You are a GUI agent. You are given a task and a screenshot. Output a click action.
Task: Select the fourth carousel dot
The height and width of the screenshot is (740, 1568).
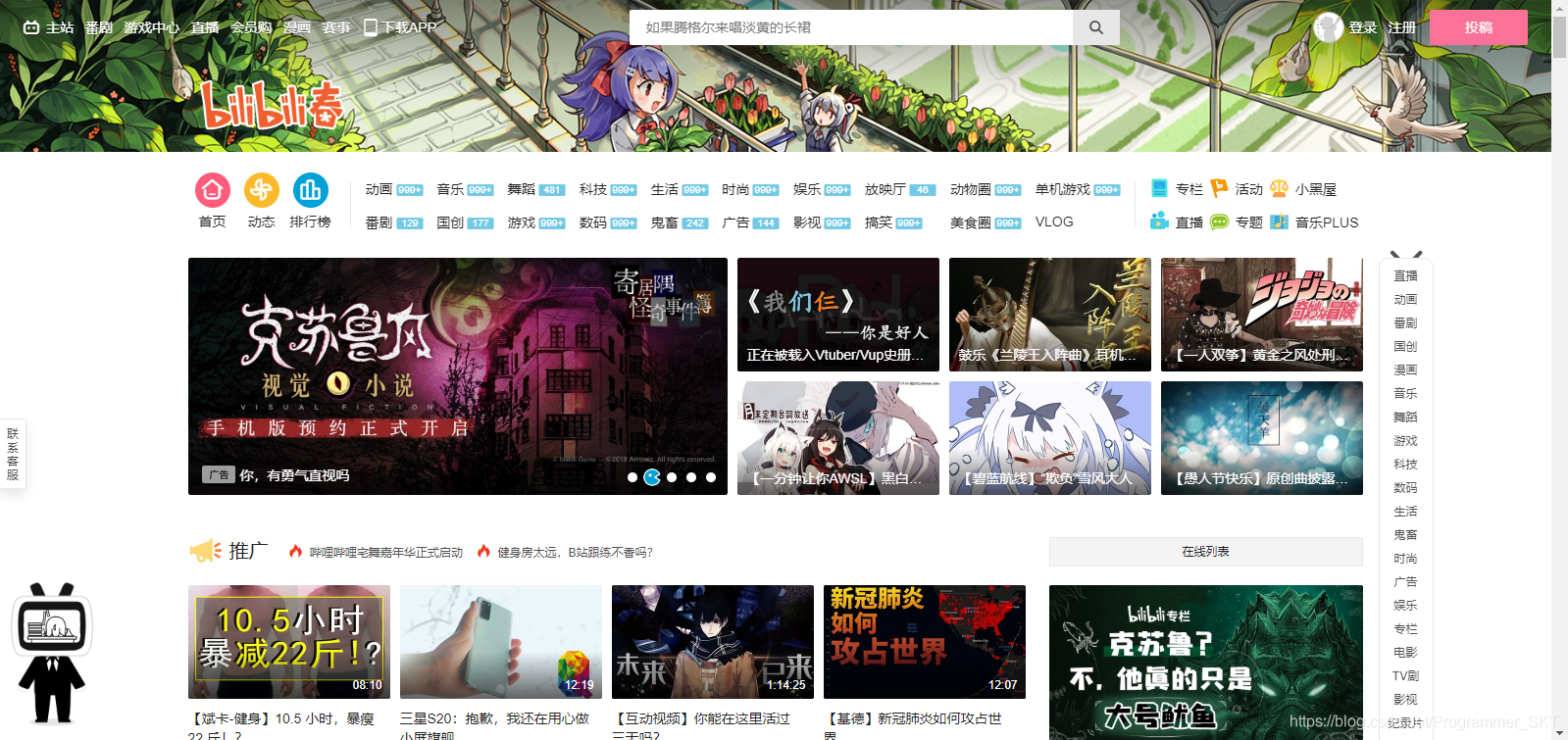pos(691,477)
